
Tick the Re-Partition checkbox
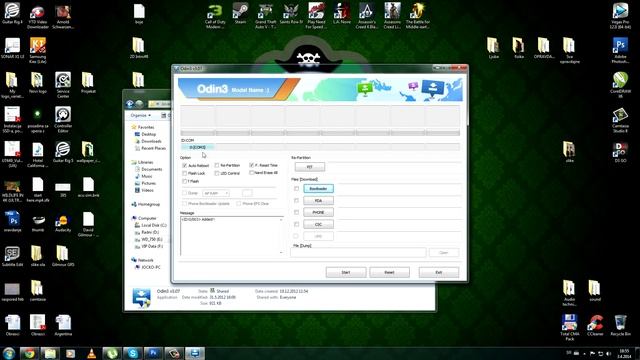[x=217, y=165]
